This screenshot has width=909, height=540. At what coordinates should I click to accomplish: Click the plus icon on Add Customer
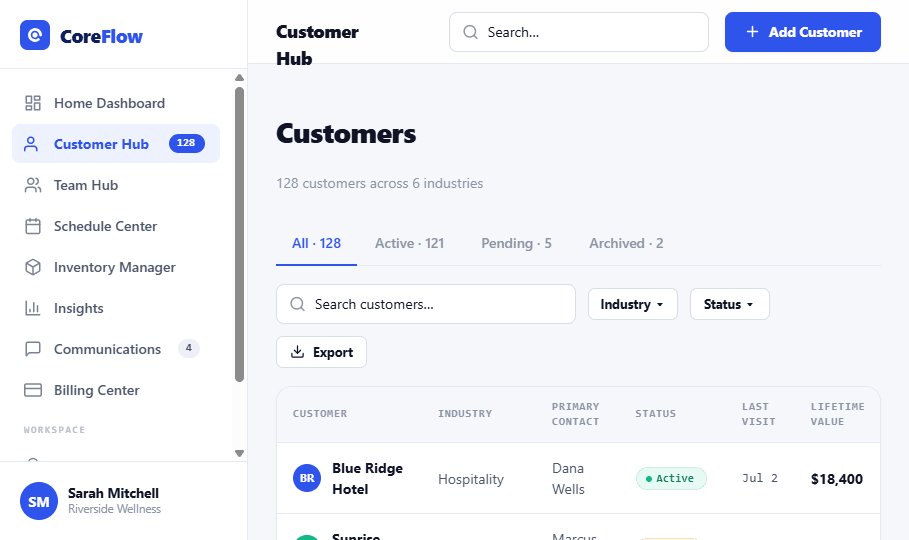pos(752,32)
